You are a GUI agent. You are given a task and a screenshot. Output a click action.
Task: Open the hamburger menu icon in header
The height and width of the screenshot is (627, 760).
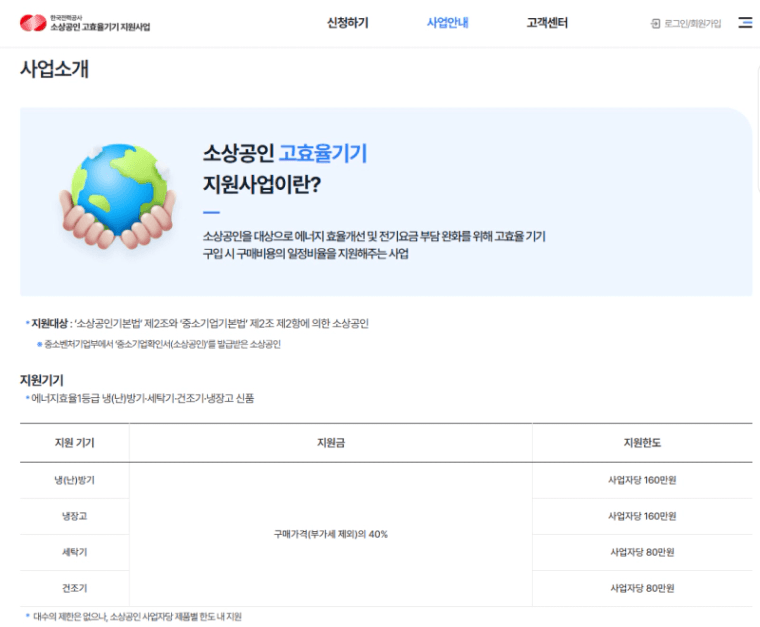point(745,23)
